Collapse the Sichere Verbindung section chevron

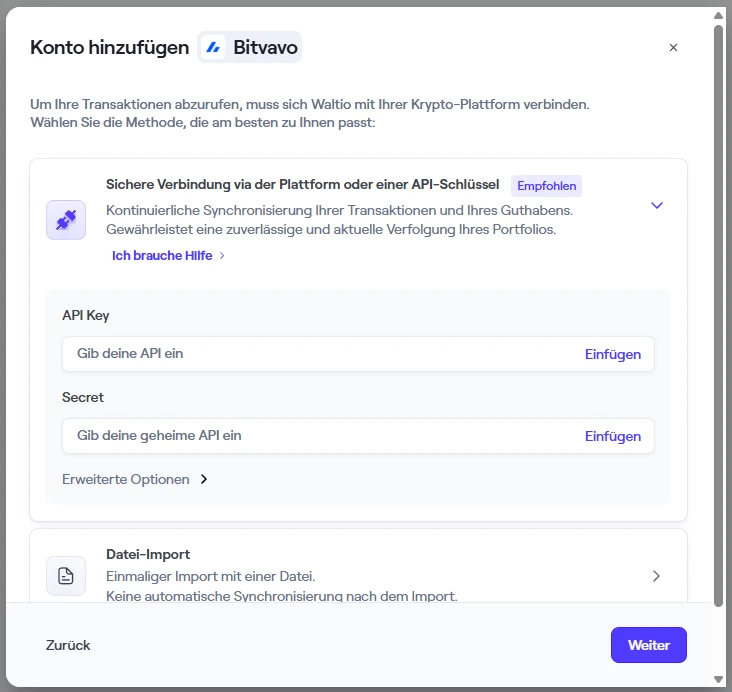[x=657, y=205]
